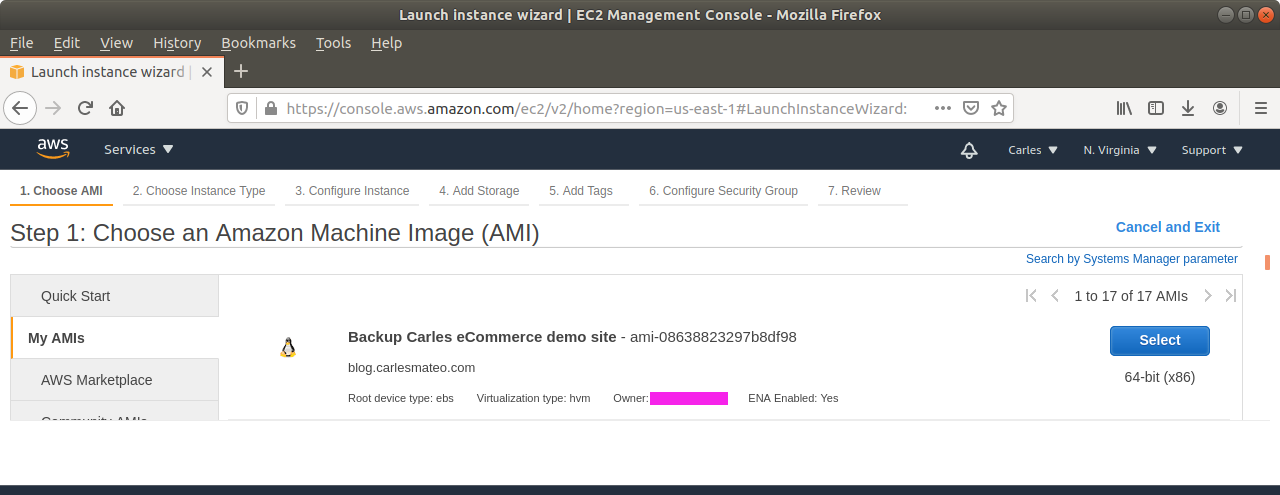Image resolution: width=1280 pixels, height=495 pixels.
Task: Click the 1 to 17 of 17 AMIs text
Action: [1131, 296]
